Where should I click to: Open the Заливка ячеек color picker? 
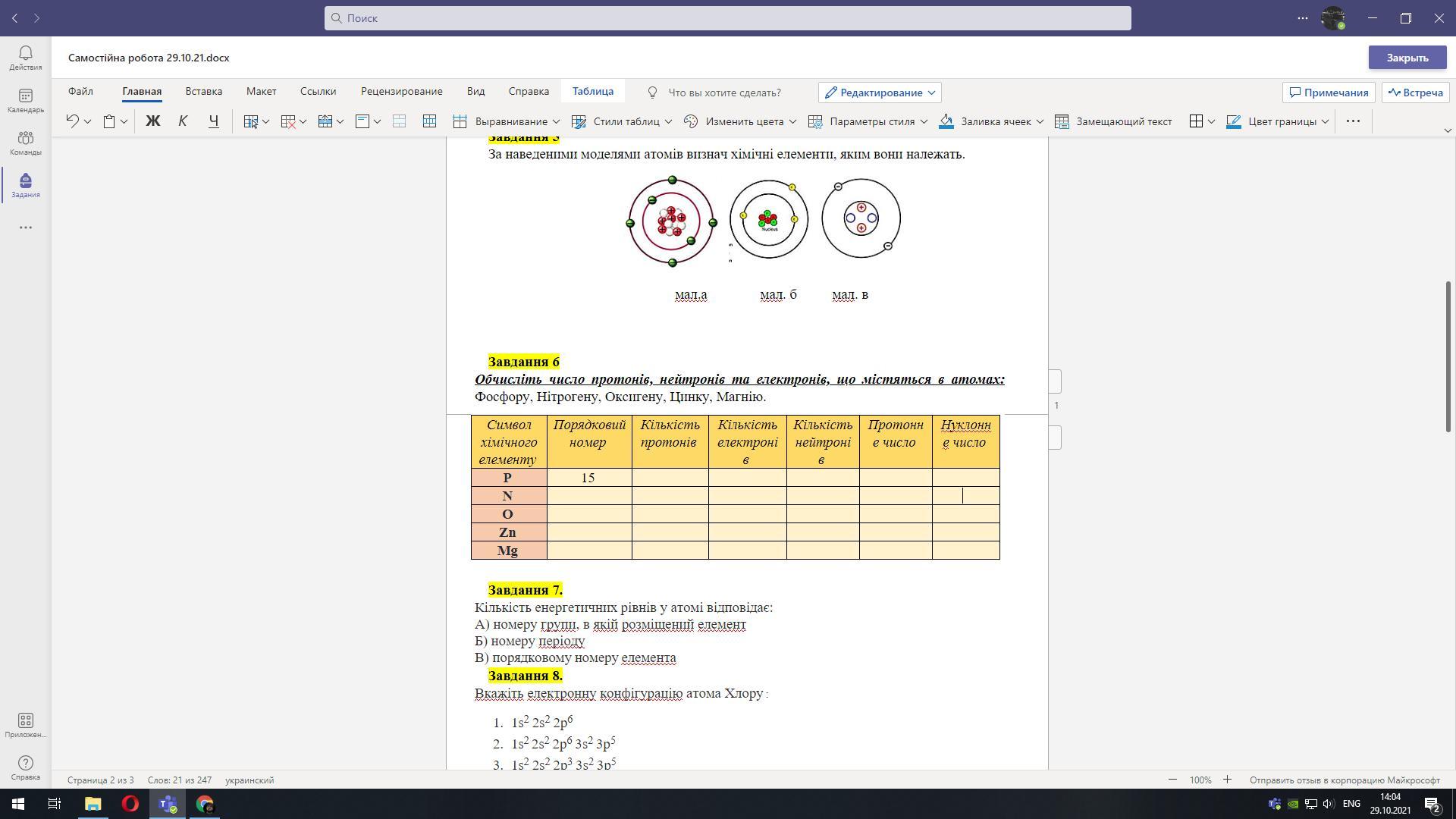click(x=1040, y=121)
